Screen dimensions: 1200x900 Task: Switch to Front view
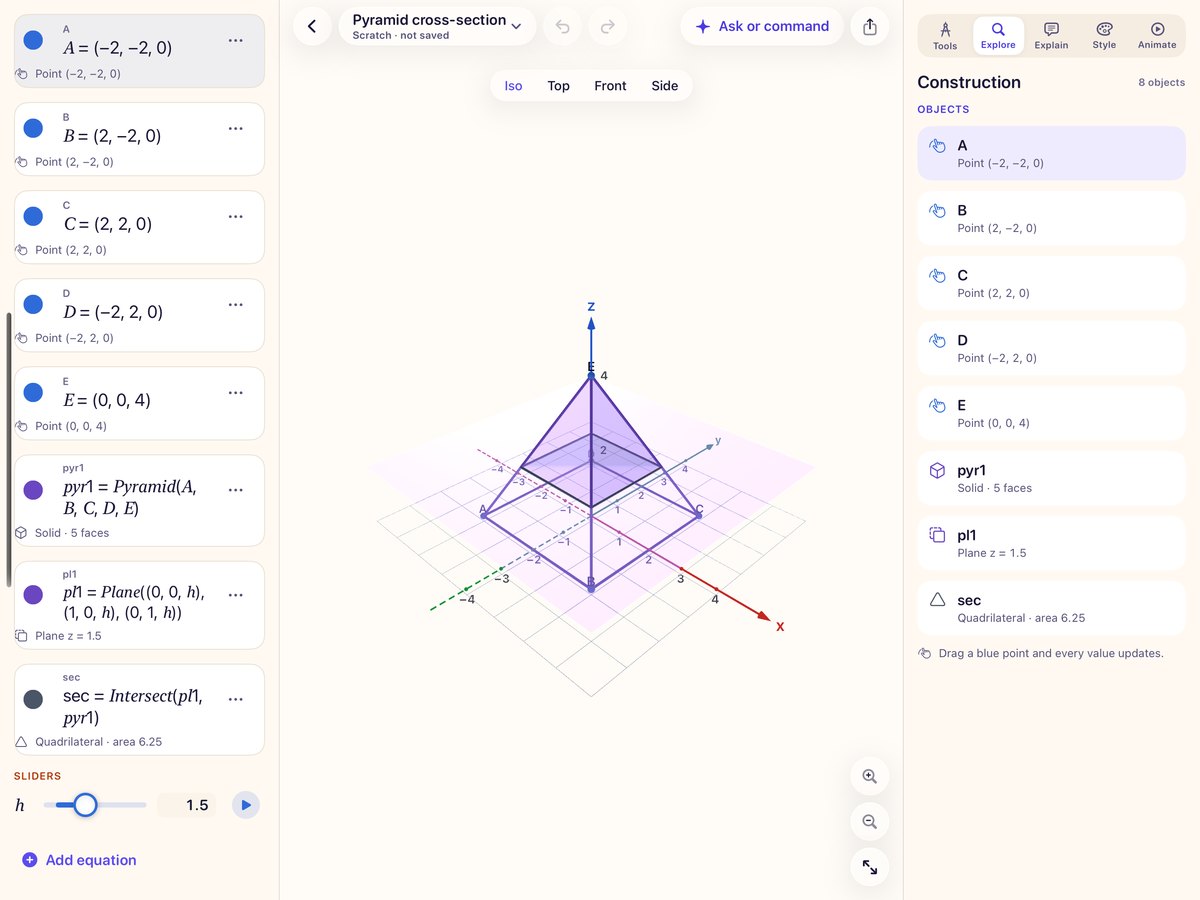610,86
